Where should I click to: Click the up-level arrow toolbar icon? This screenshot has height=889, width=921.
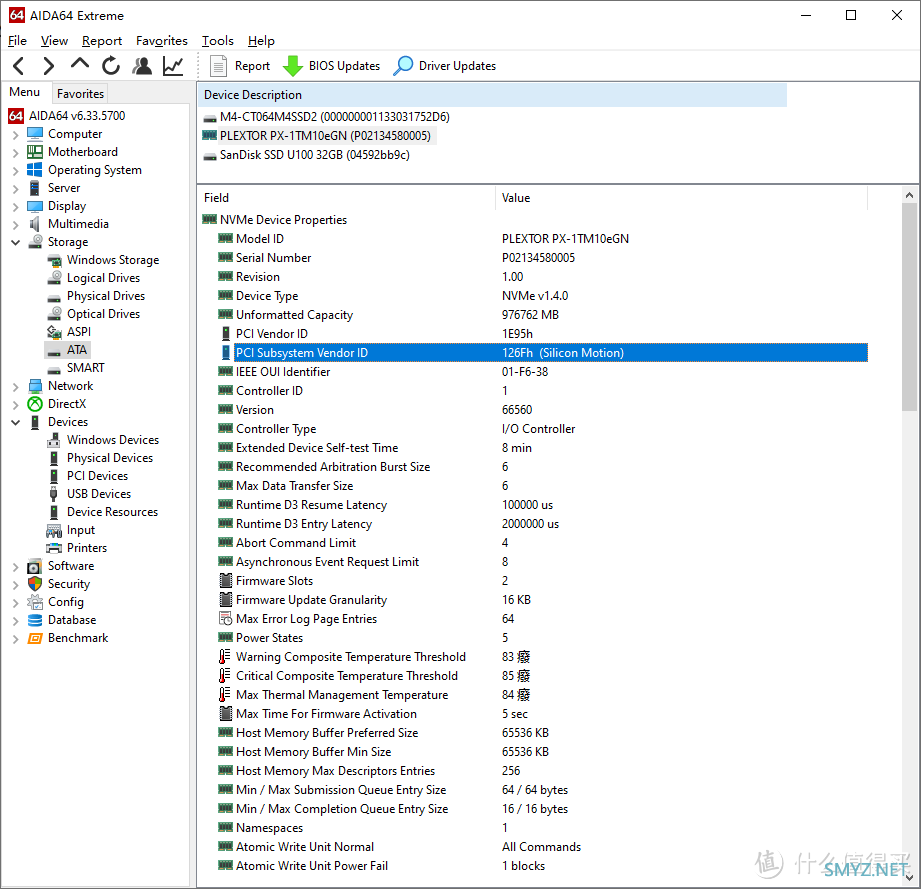(80, 63)
